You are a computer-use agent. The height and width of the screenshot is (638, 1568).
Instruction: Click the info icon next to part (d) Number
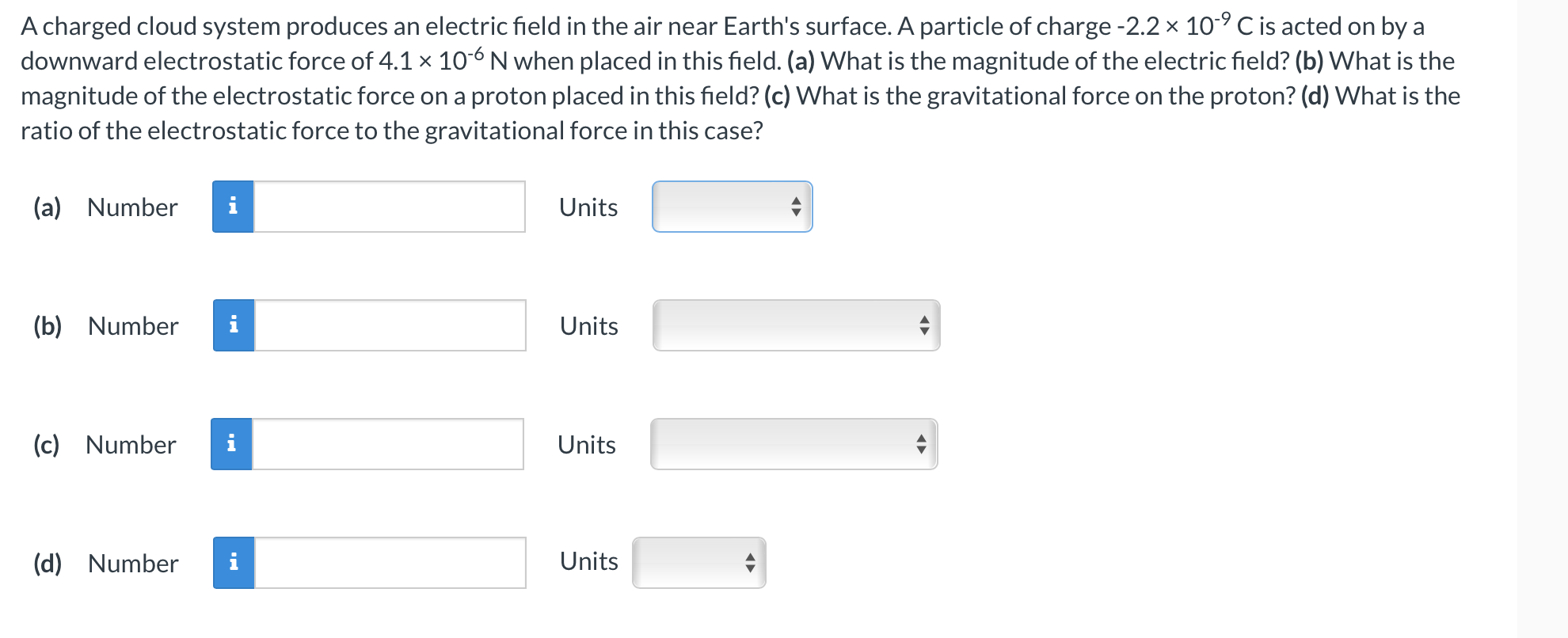[x=233, y=562]
